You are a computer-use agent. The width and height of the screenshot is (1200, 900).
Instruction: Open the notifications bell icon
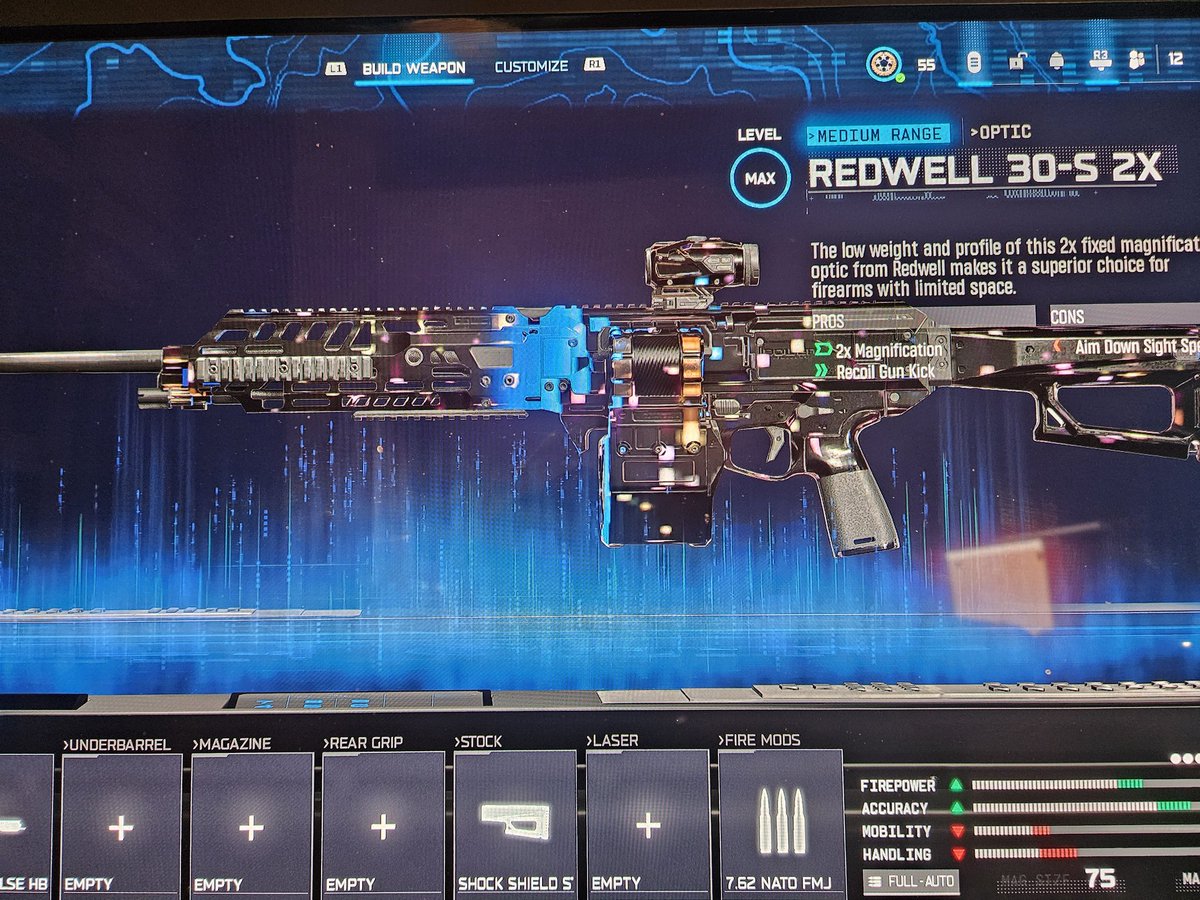point(1057,61)
